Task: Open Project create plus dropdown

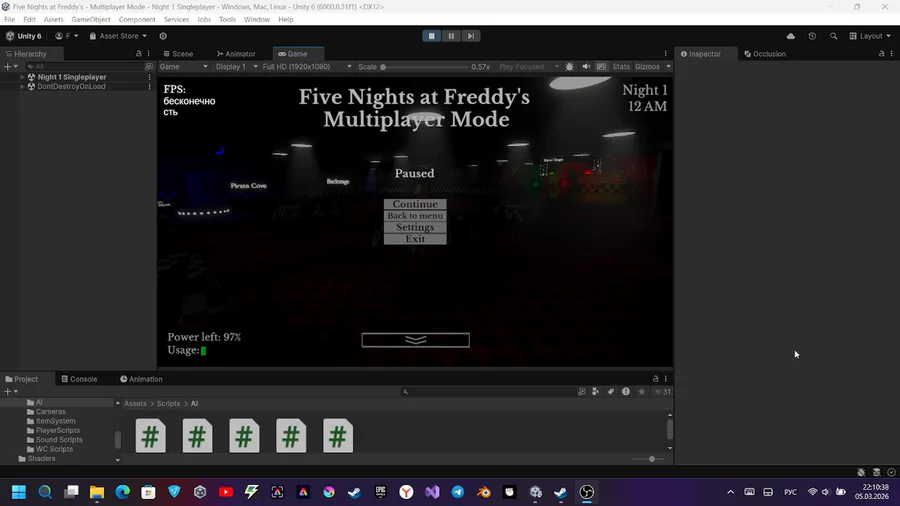Action: (11, 391)
